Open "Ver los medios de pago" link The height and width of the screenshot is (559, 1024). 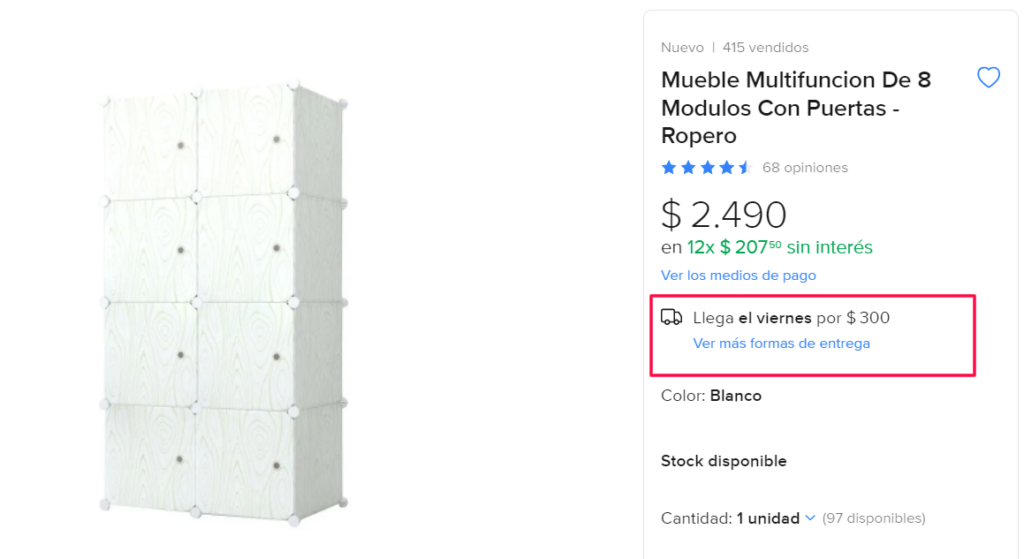tap(738, 275)
